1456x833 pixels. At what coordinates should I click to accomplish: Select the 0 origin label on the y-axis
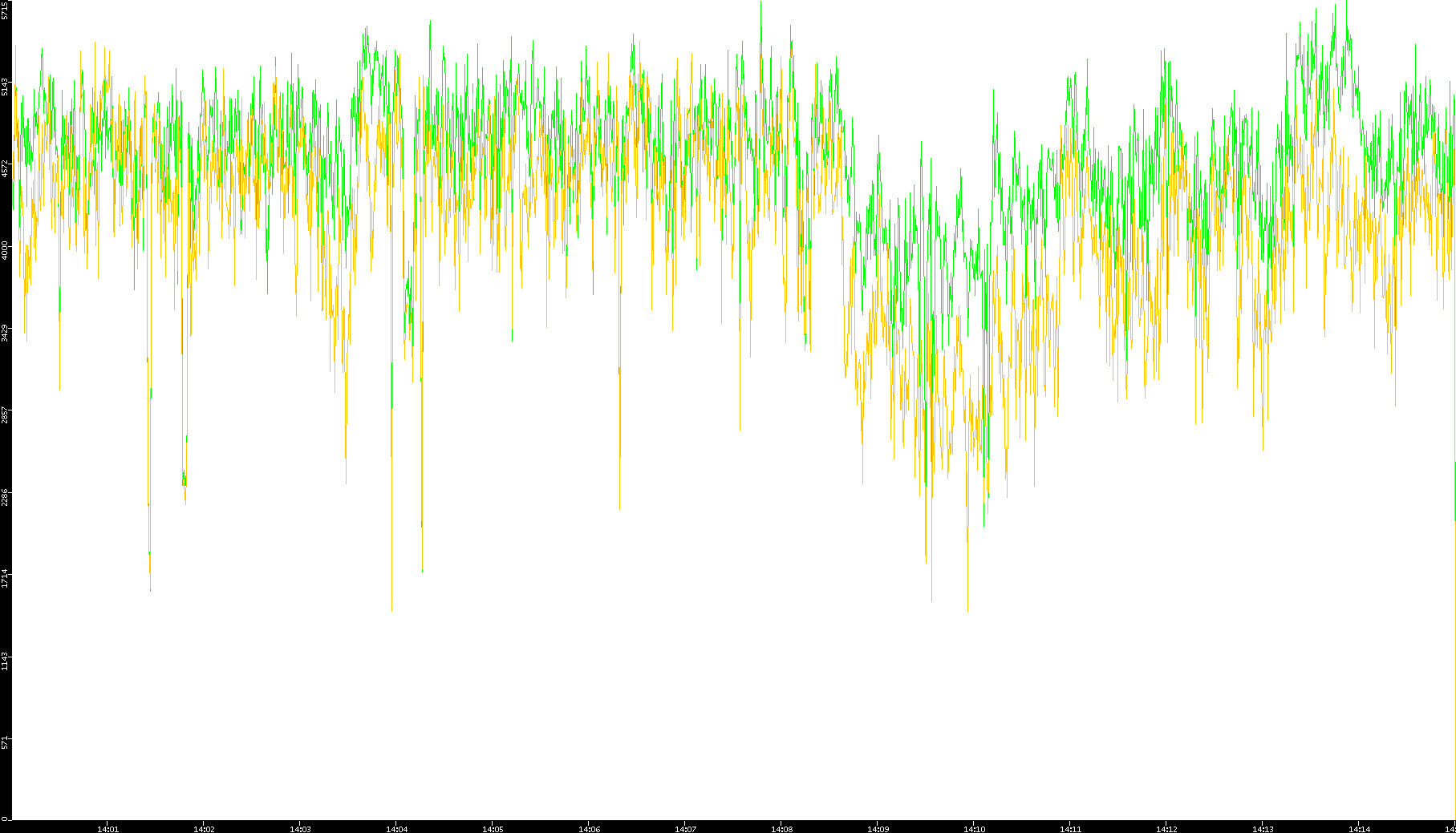tap(5, 819)
